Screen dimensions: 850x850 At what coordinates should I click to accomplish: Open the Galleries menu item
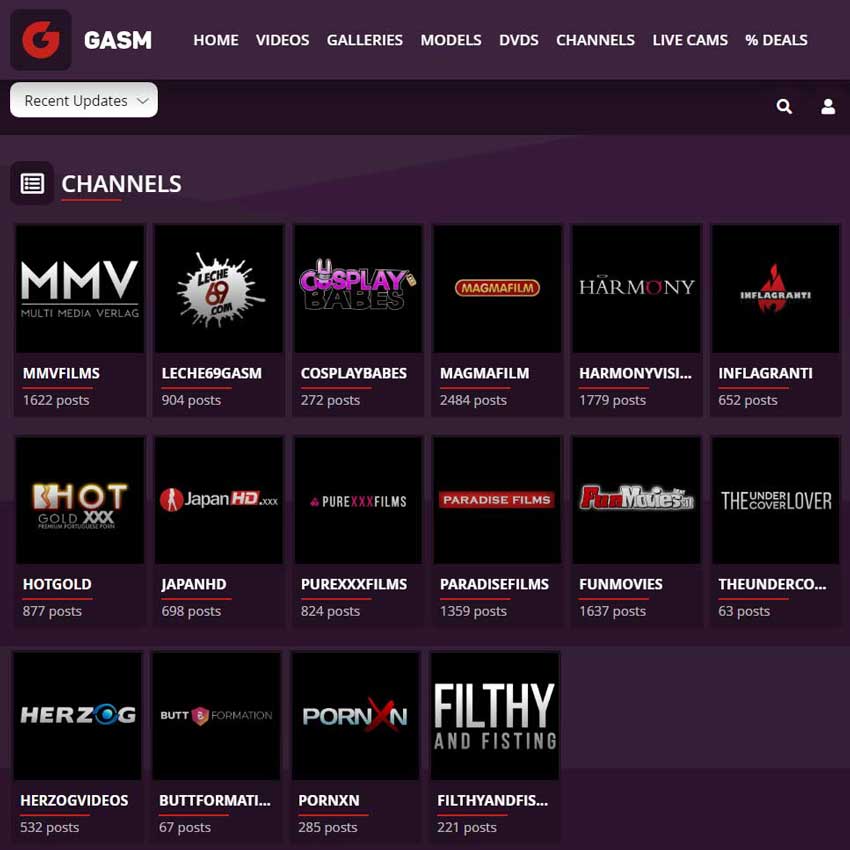[365, 40]
